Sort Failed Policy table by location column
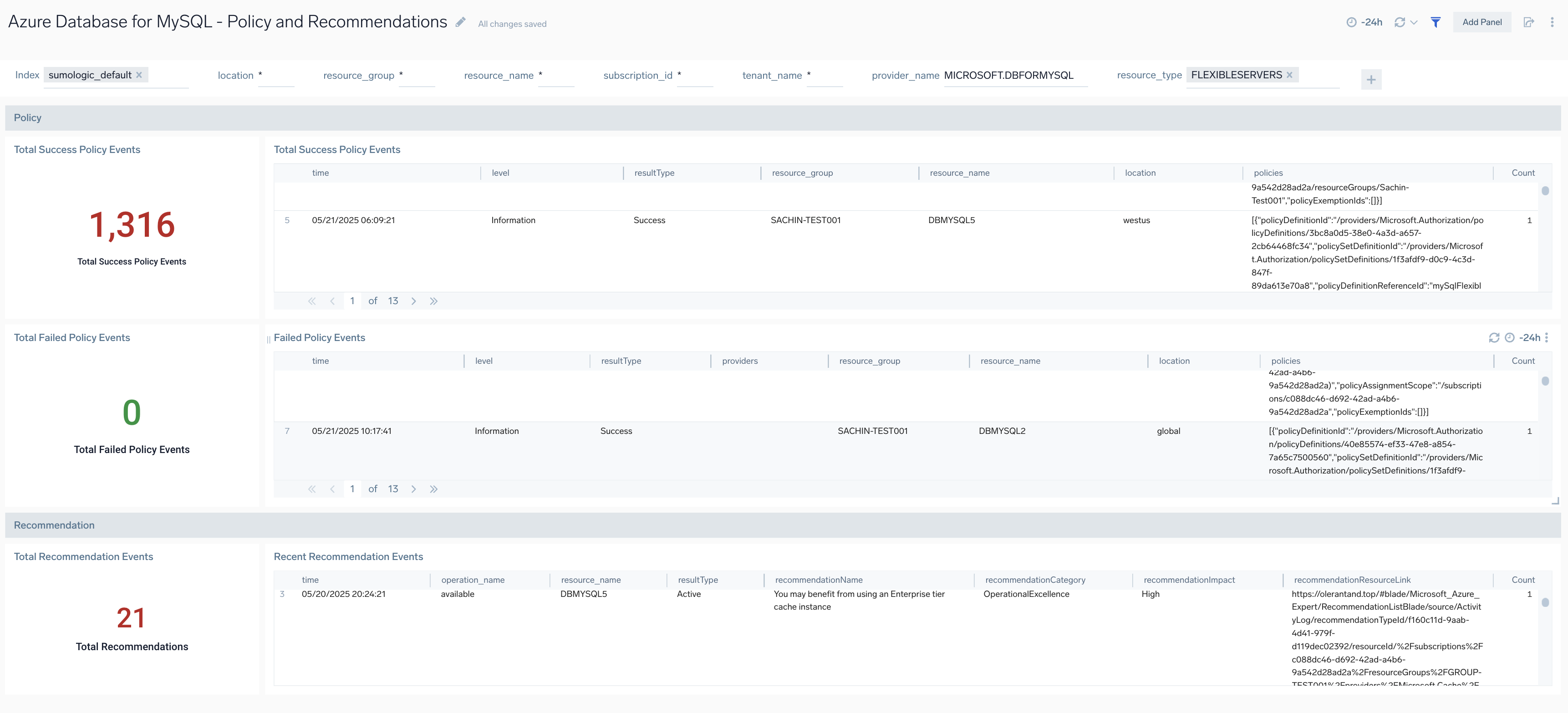 click(1174, 361)
